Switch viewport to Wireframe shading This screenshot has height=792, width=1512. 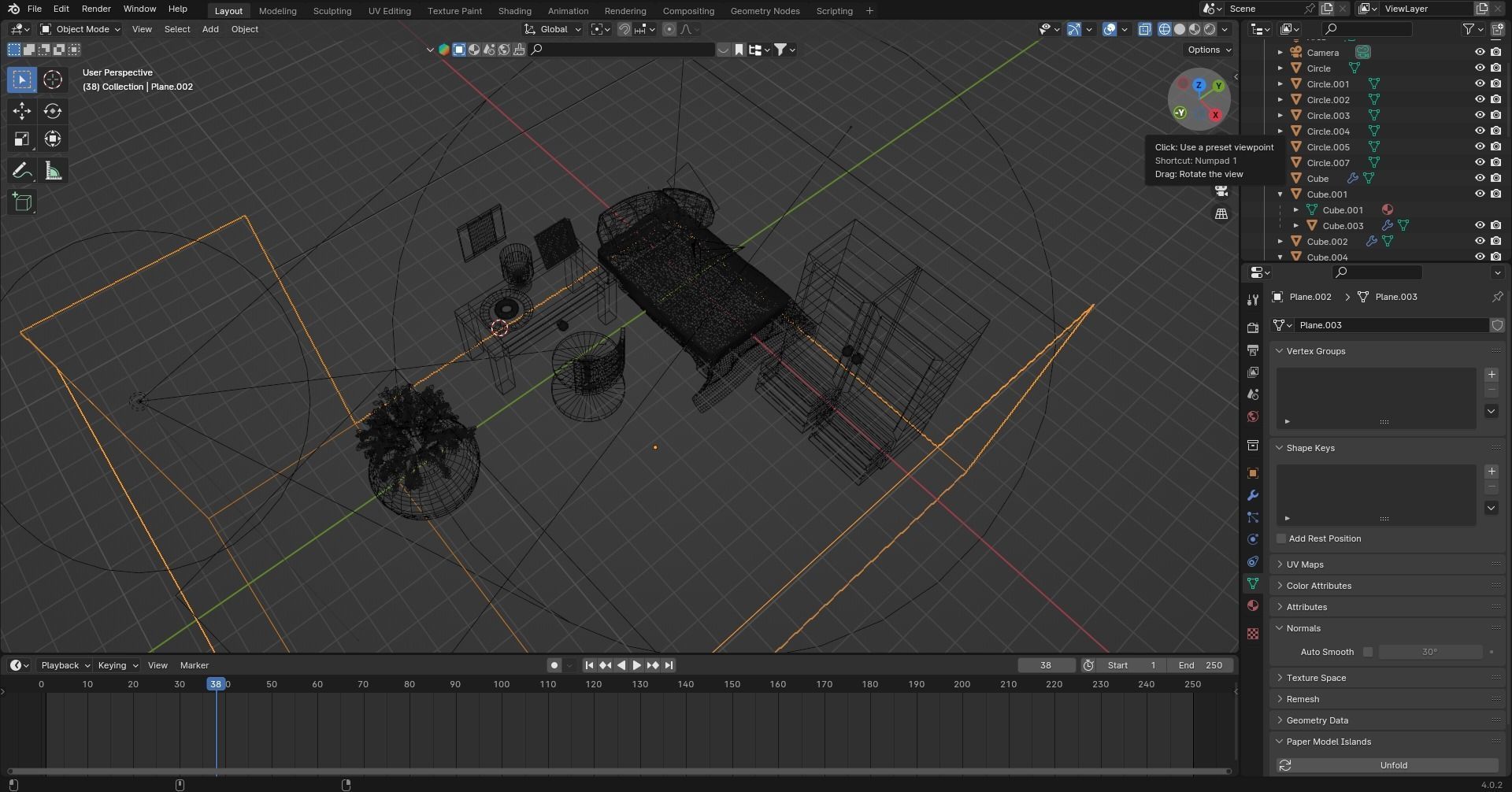tap(1165, 29)
